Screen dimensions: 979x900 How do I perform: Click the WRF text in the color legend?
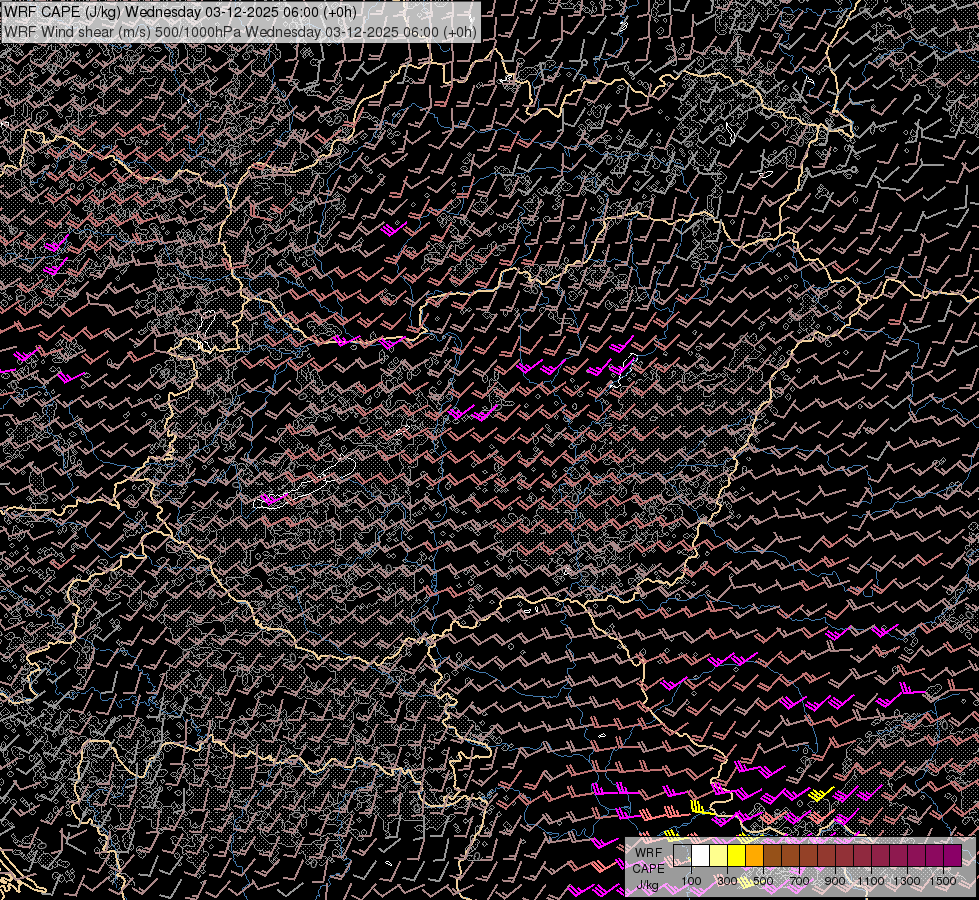pos(647,851)
